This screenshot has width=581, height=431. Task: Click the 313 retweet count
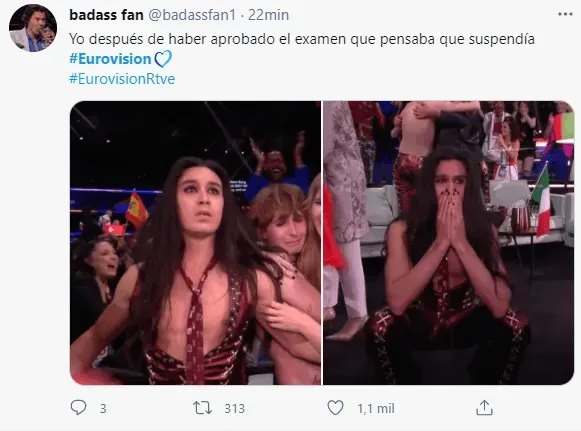(235, 408)
